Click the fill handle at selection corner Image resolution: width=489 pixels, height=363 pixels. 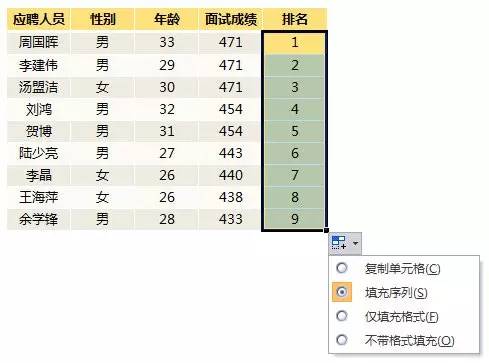tap(326, 230)
